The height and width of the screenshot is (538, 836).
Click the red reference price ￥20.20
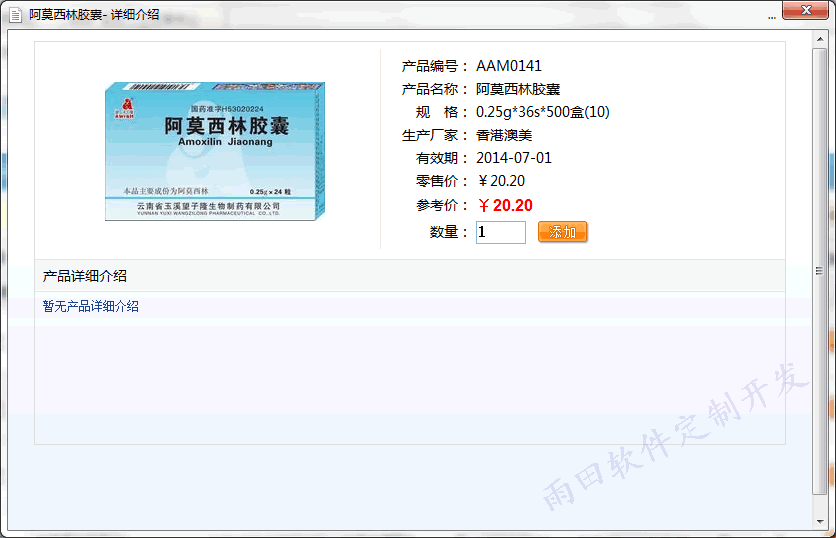(504, 205)
